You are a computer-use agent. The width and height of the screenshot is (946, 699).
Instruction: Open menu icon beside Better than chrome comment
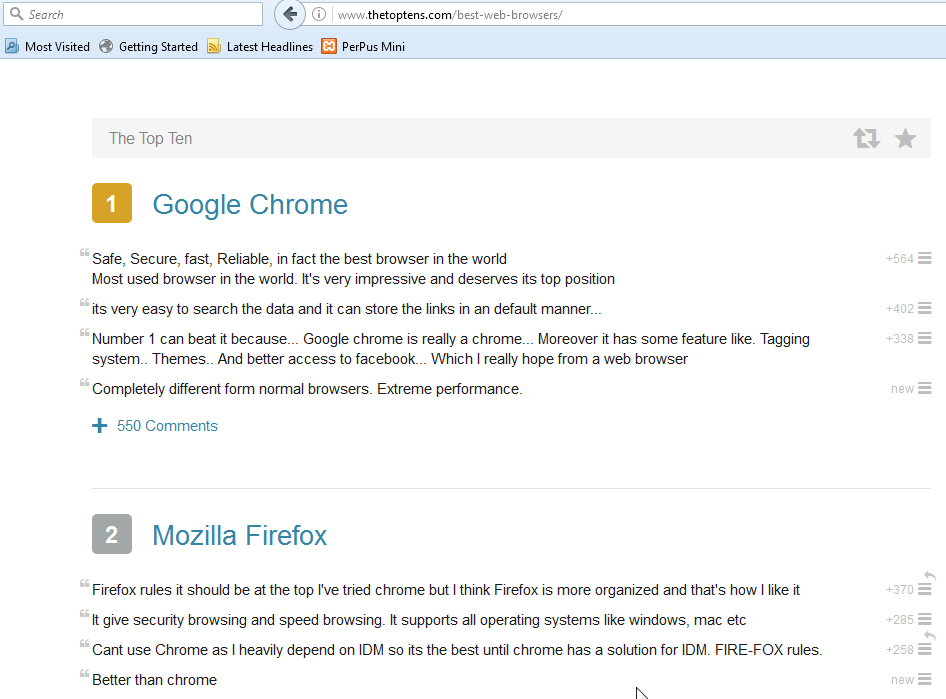pyautogui.click(x=924, y=680)
